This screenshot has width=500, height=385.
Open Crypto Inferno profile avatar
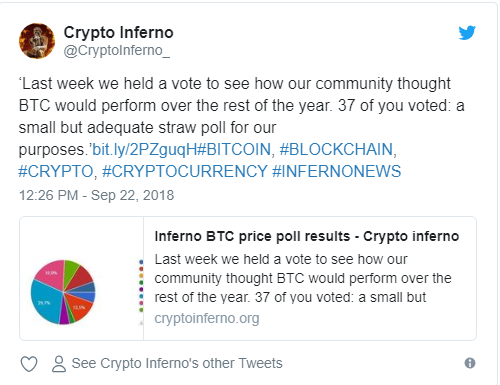coord(37,41)
